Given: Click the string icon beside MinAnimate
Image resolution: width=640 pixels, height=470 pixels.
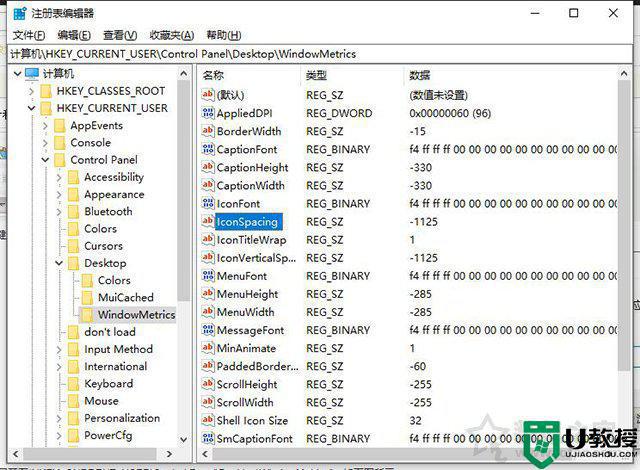Looking at the screenshot, I should (x=208, y=348).
